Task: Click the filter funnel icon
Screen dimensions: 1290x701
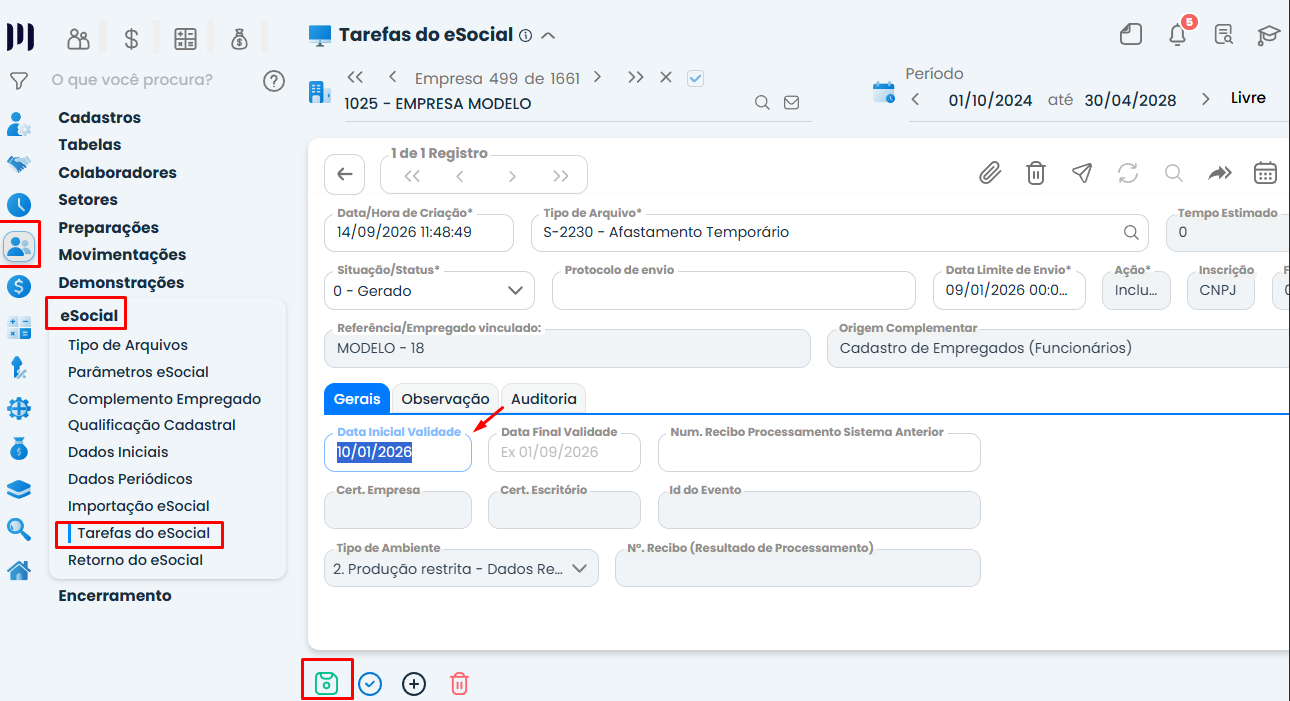Action: point(18,81)
